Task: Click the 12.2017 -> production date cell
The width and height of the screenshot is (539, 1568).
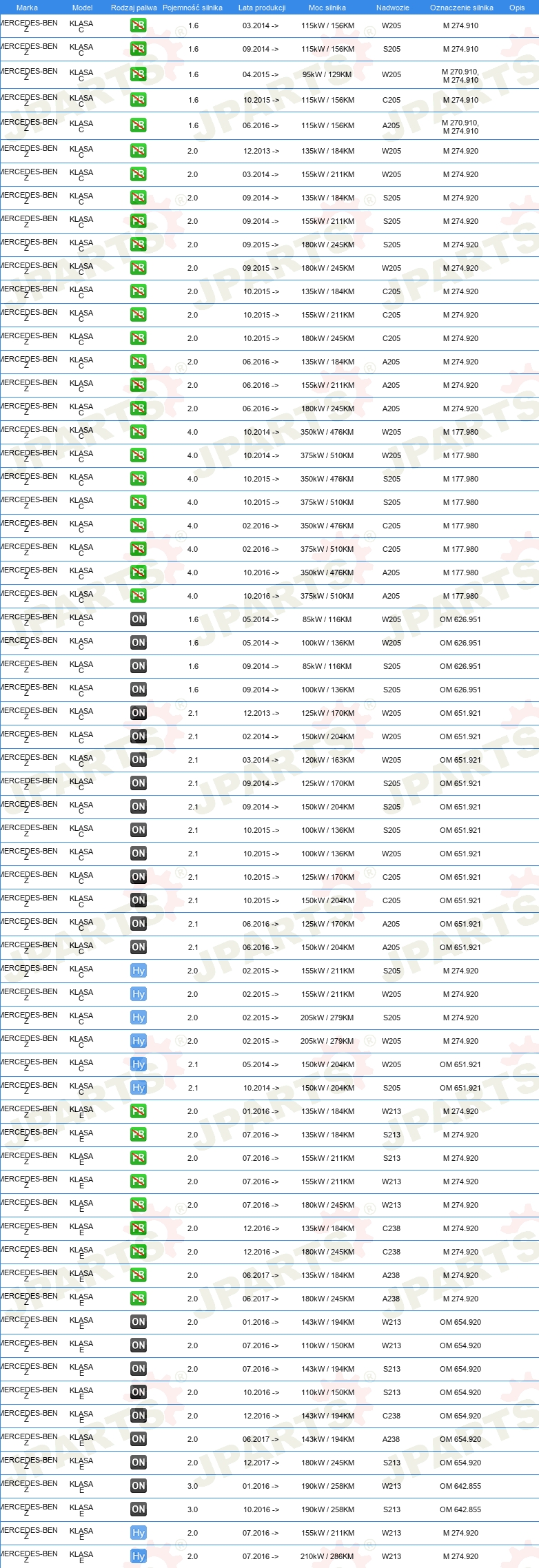Action: (x=261, y=1463)
